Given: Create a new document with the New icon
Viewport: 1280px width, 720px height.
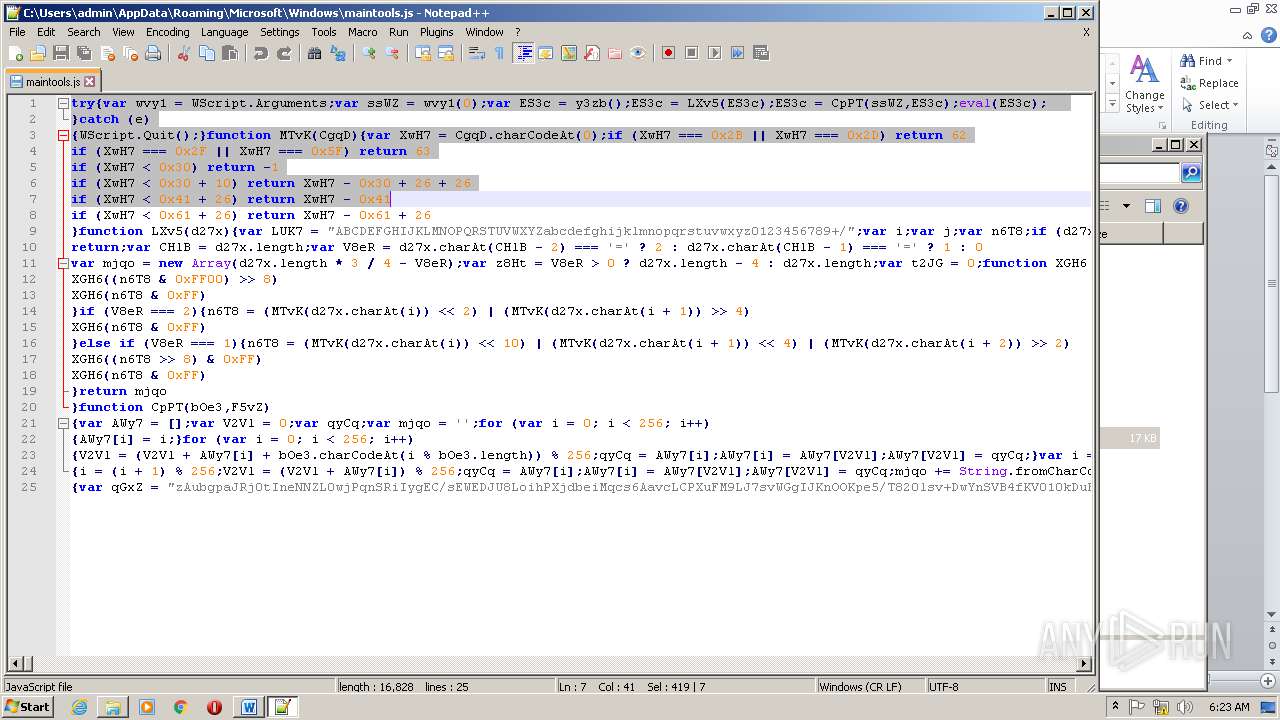Looking at the screenshot, I should [x=16, y=53].
